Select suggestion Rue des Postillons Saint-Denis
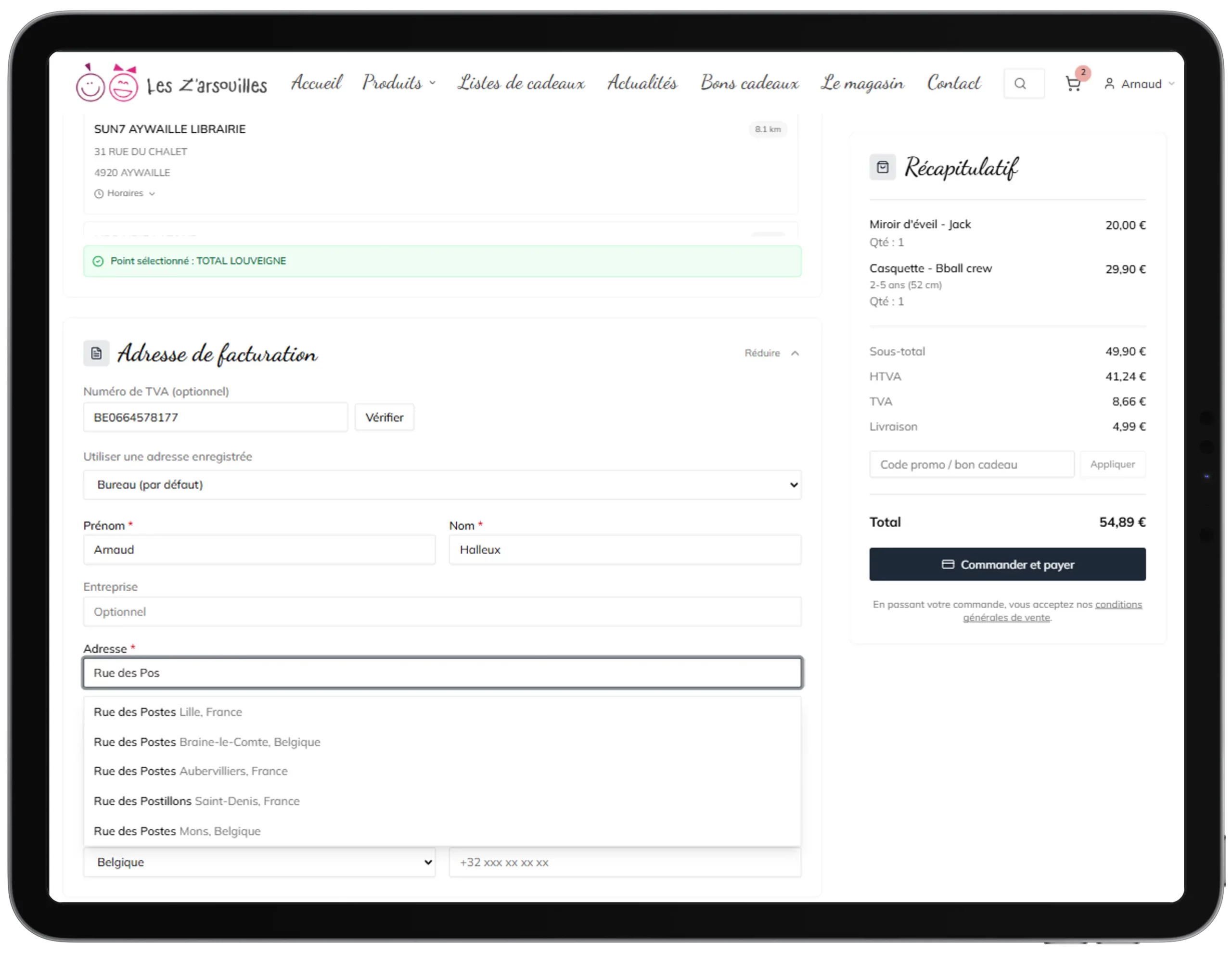This screenshot has height=953, width=1232. point(442,801)
